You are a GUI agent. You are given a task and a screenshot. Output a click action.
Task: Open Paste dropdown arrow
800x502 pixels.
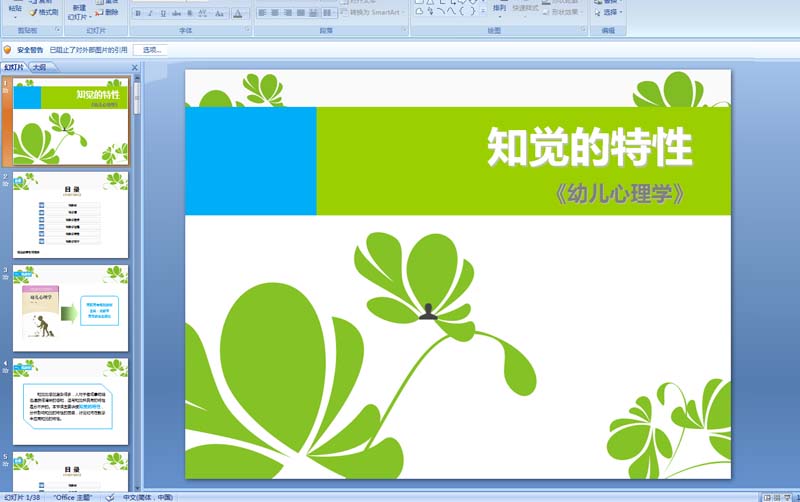15,17
